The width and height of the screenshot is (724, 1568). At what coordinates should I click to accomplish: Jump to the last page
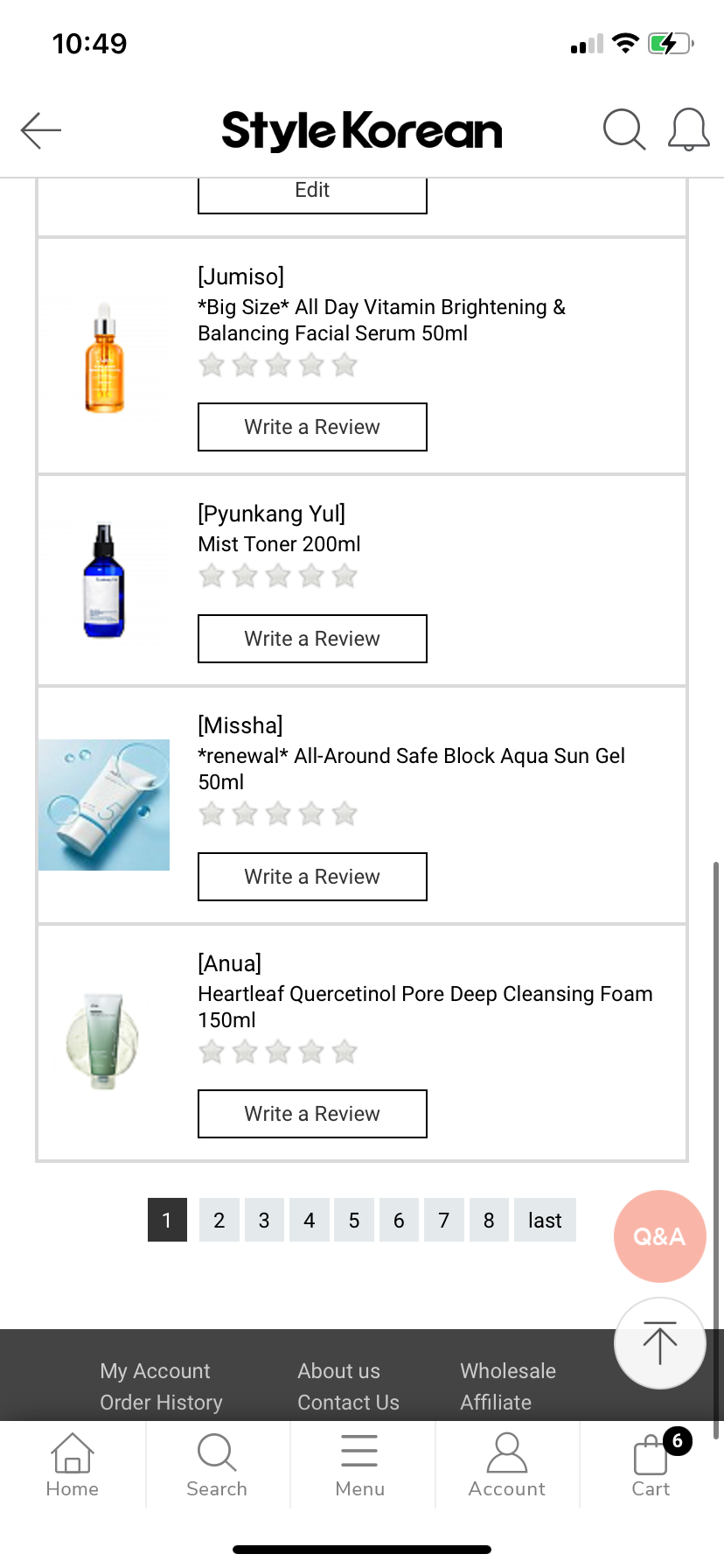[x=545, y=1220]
